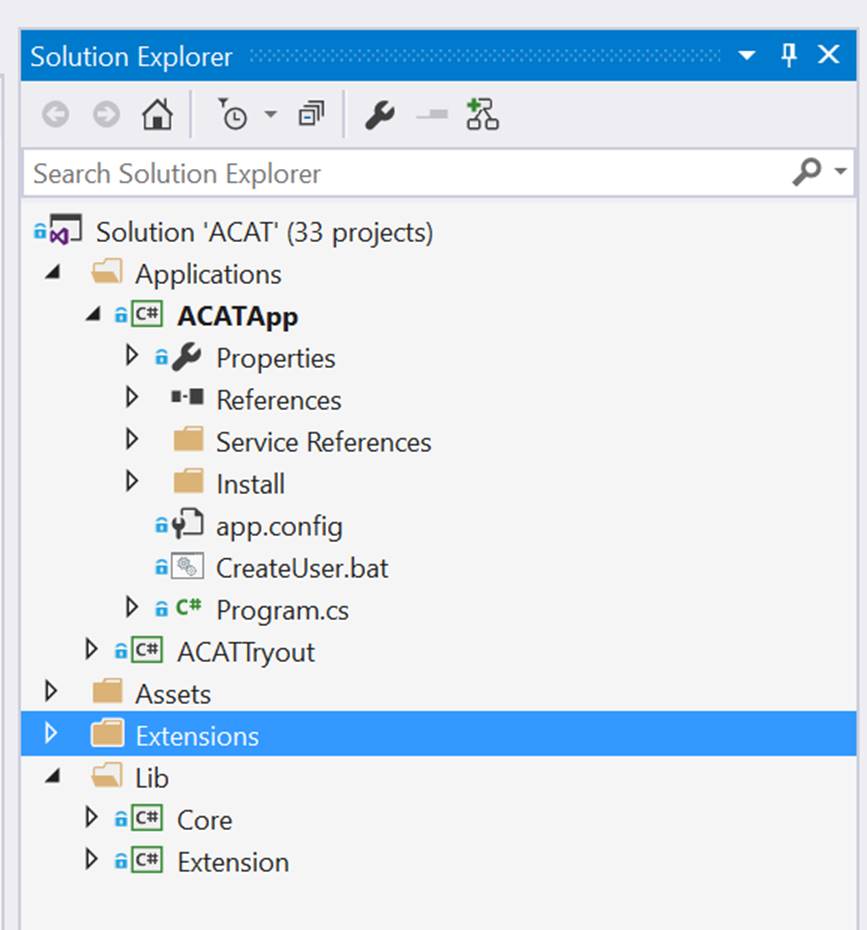Expand the Extensions folder node
The image size is (867, 930).
tap(51, 735)
